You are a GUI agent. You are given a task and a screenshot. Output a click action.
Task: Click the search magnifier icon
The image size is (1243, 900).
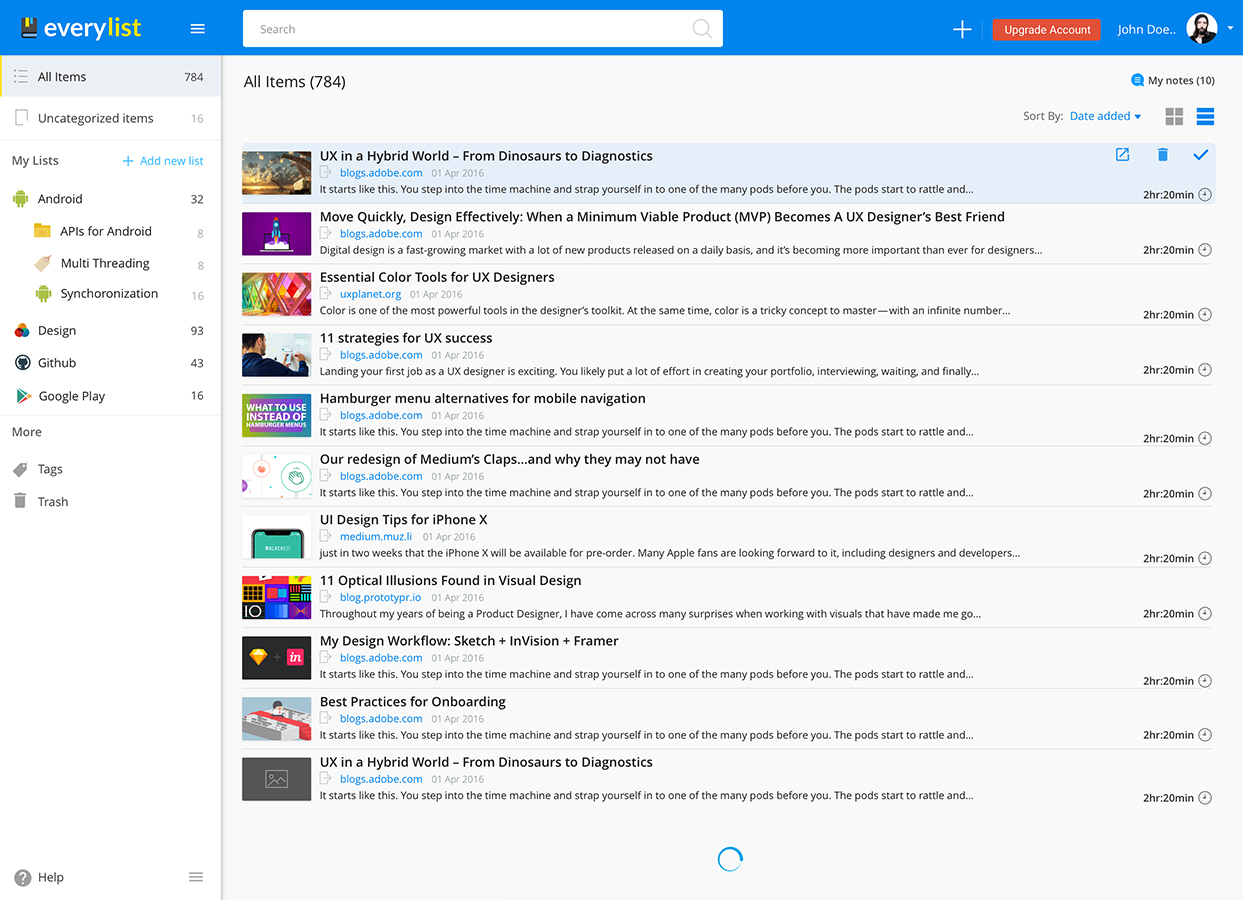point(702,29)
